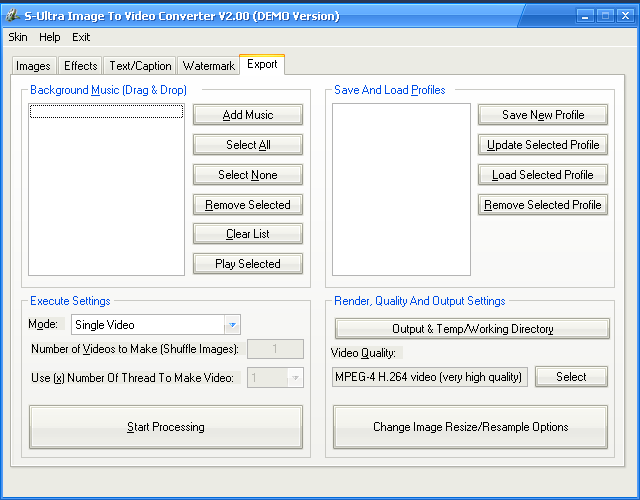Click the Select None button
The width and height of the screenshot is (640, 500).
click(248, 175)
